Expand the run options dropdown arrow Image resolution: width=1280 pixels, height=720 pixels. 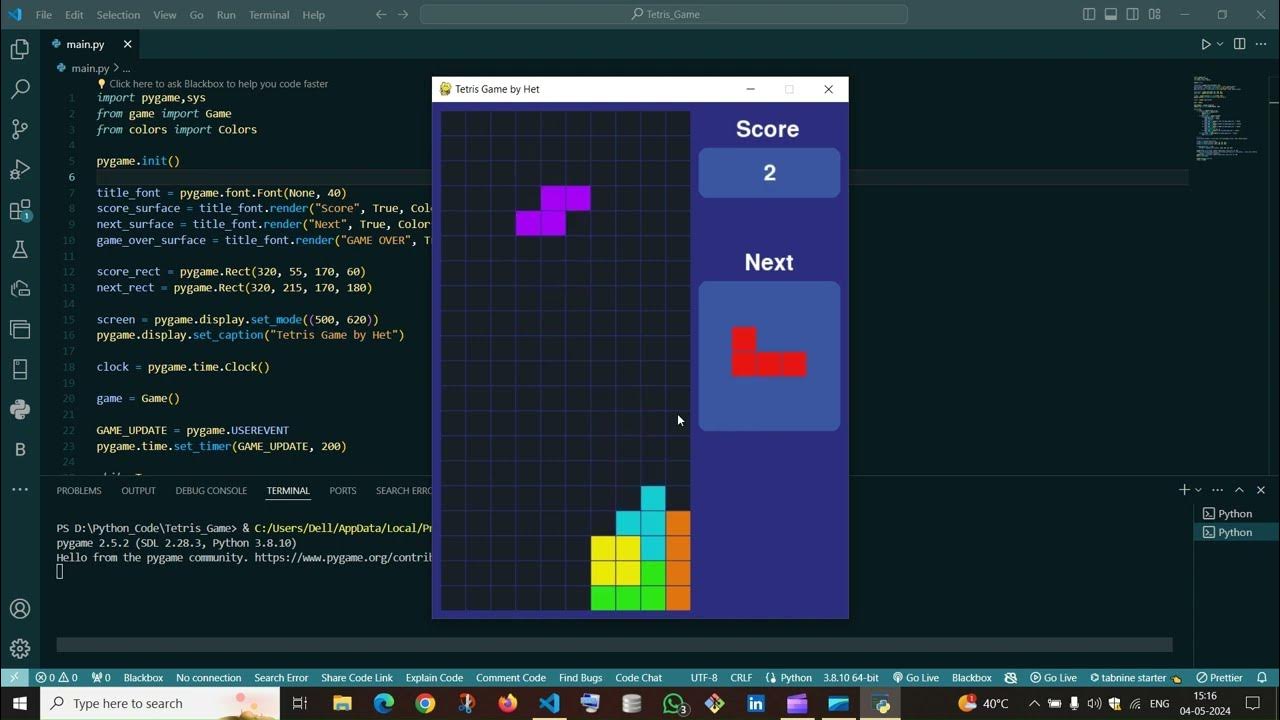[1220, 44]
